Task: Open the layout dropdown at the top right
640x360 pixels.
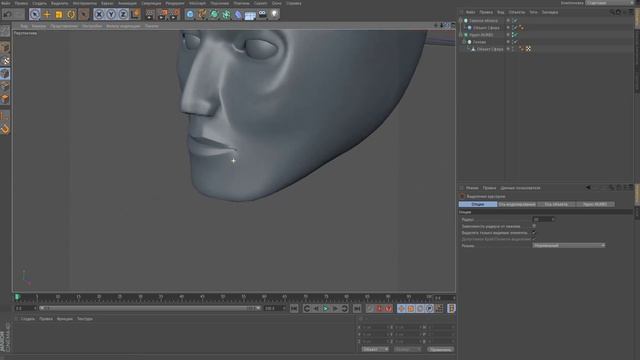Action: [x=609, y=3]
